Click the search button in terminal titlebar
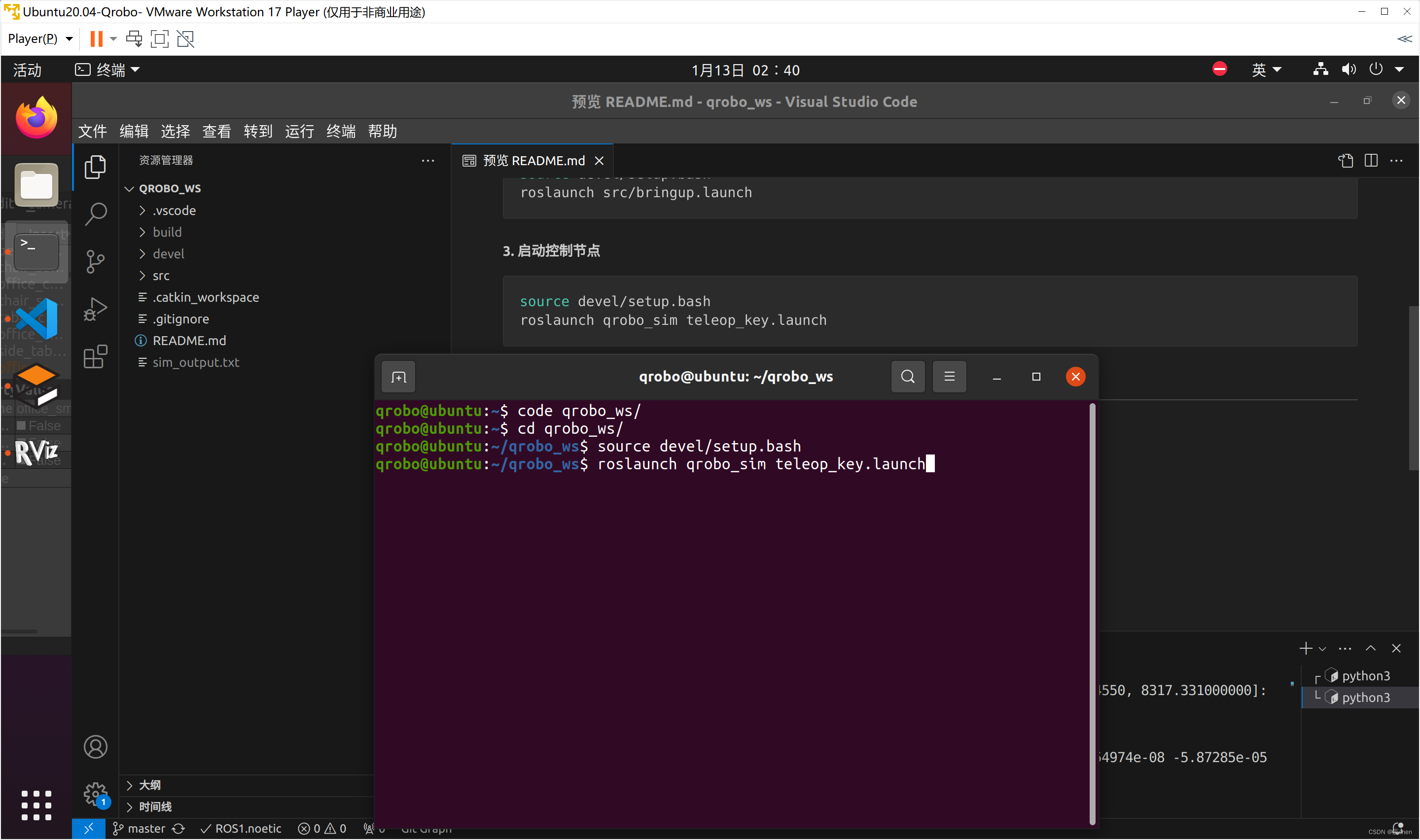Image resolution: width=1420 pixels, height=840 pixels. point(908,377)
